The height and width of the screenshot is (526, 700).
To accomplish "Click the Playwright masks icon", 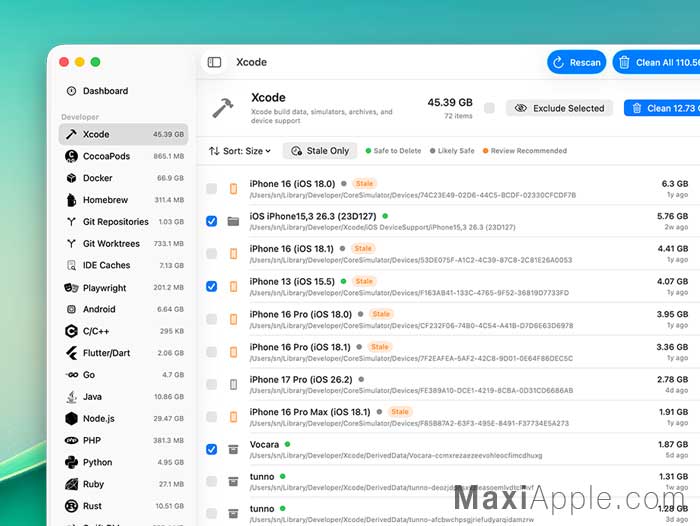I will [71, 288].
